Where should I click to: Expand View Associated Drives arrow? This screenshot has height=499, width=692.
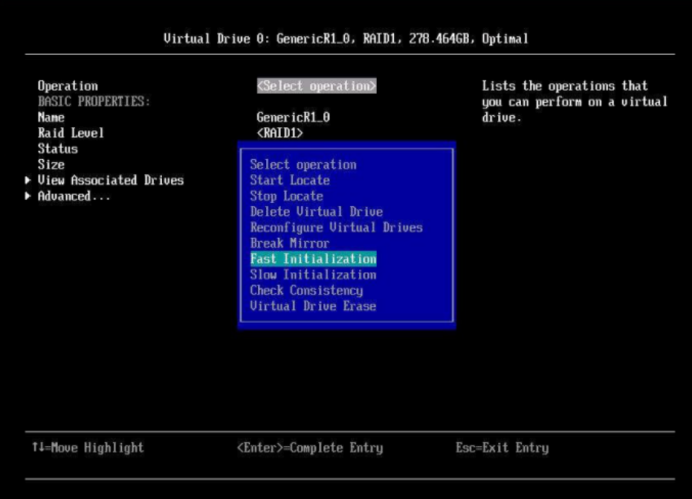pyautogui.click(x=28, y=181)
